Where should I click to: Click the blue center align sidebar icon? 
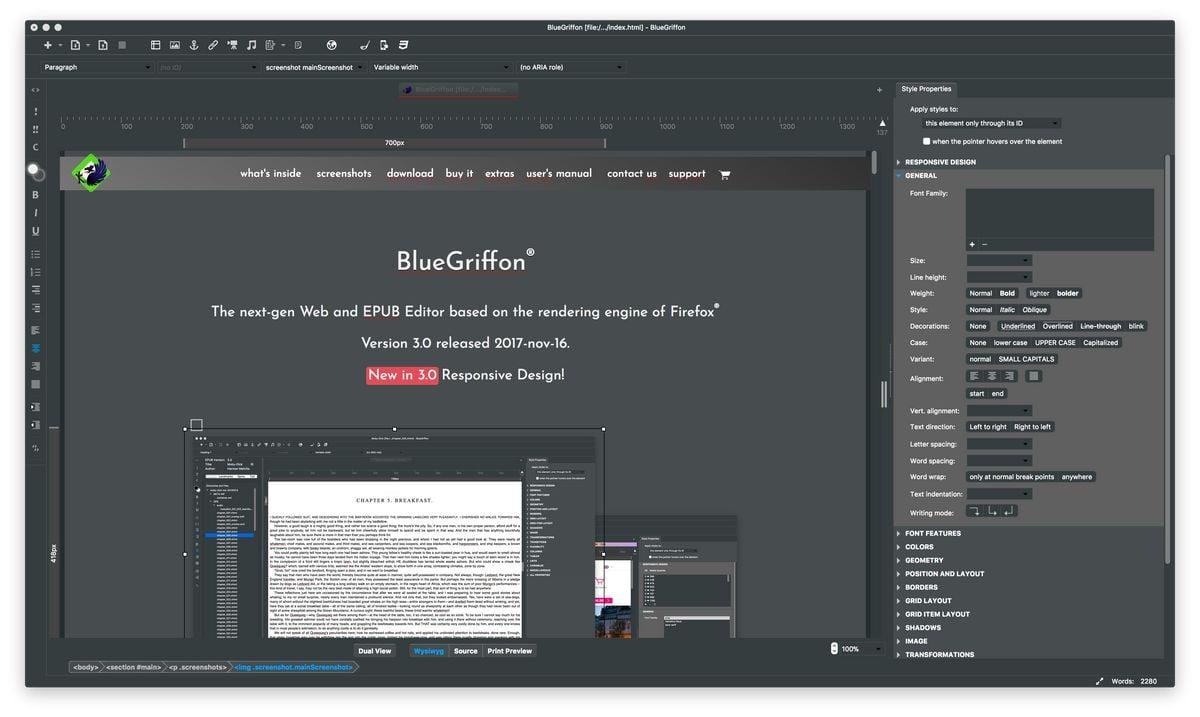36,347
